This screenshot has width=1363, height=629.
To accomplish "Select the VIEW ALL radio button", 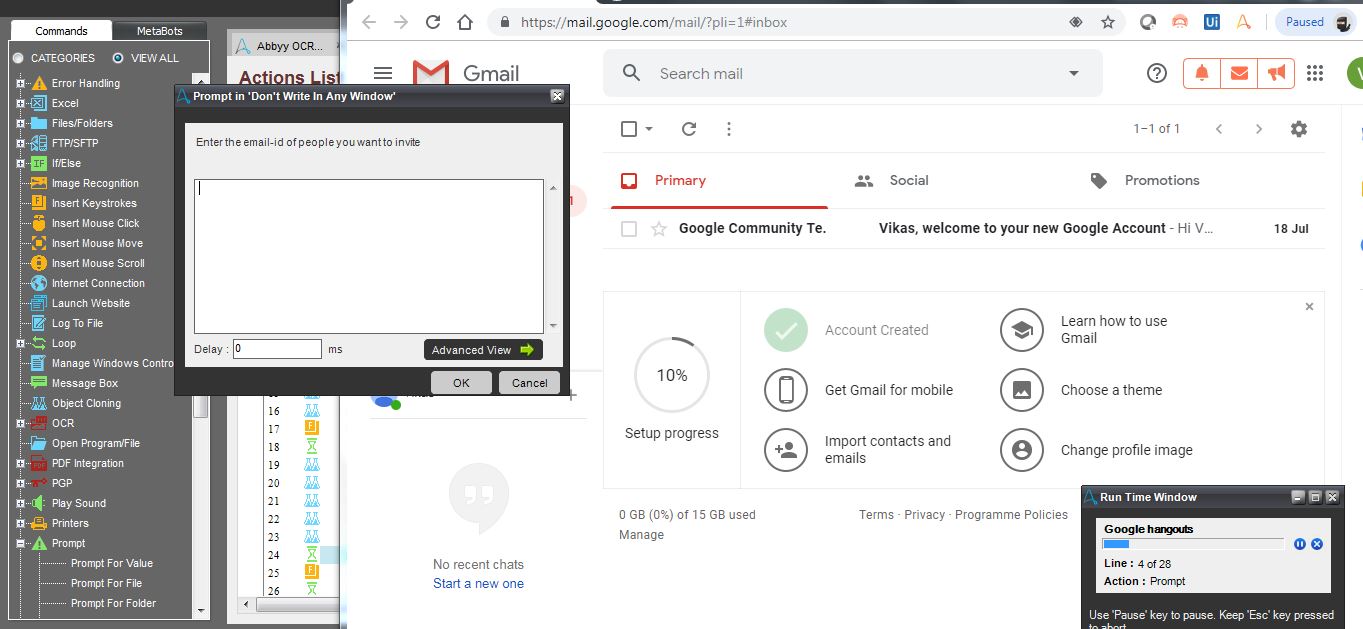I will 118,58.
